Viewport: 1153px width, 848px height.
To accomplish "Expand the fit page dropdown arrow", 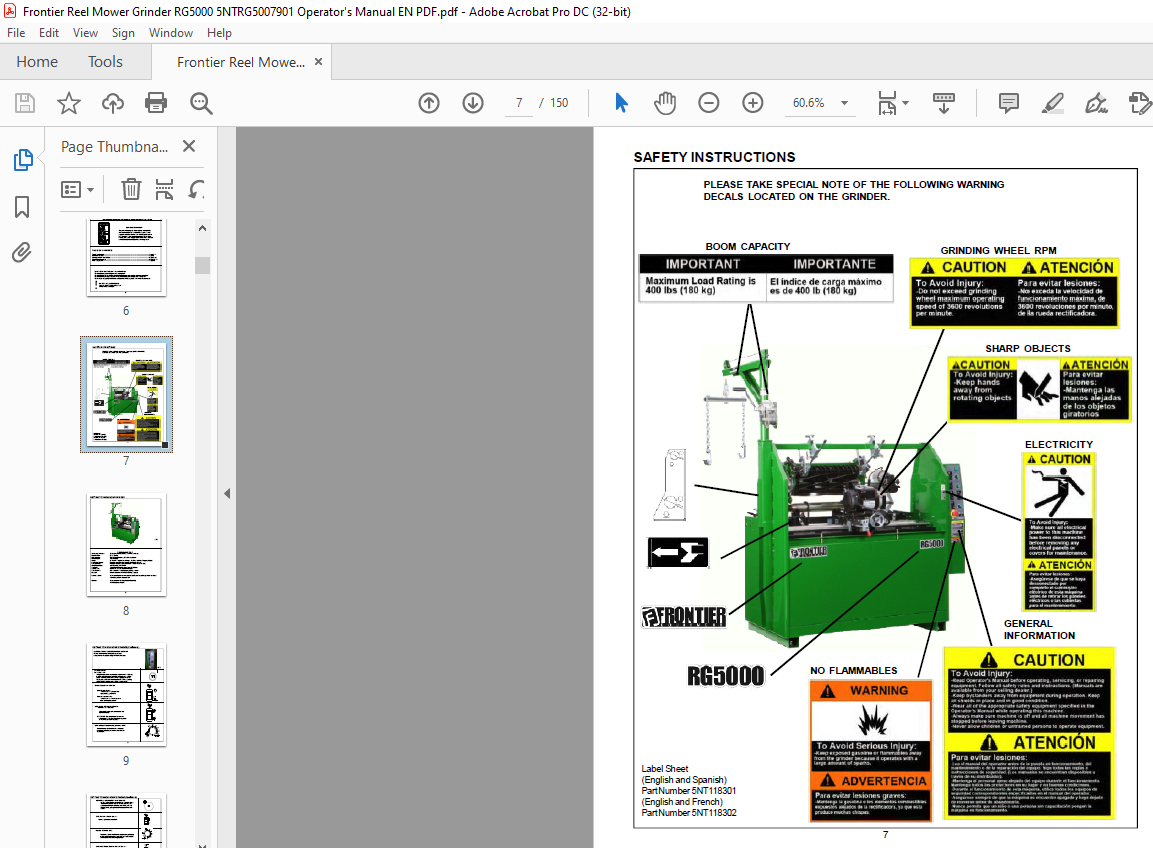I will (905, 103).
